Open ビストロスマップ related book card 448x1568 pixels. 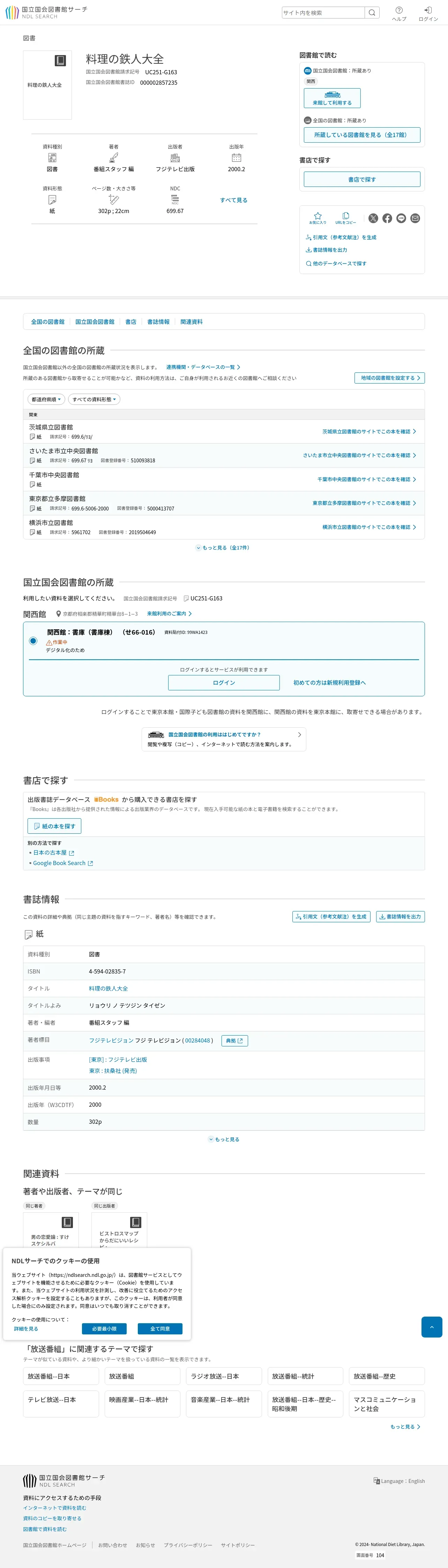(119, 1230)
